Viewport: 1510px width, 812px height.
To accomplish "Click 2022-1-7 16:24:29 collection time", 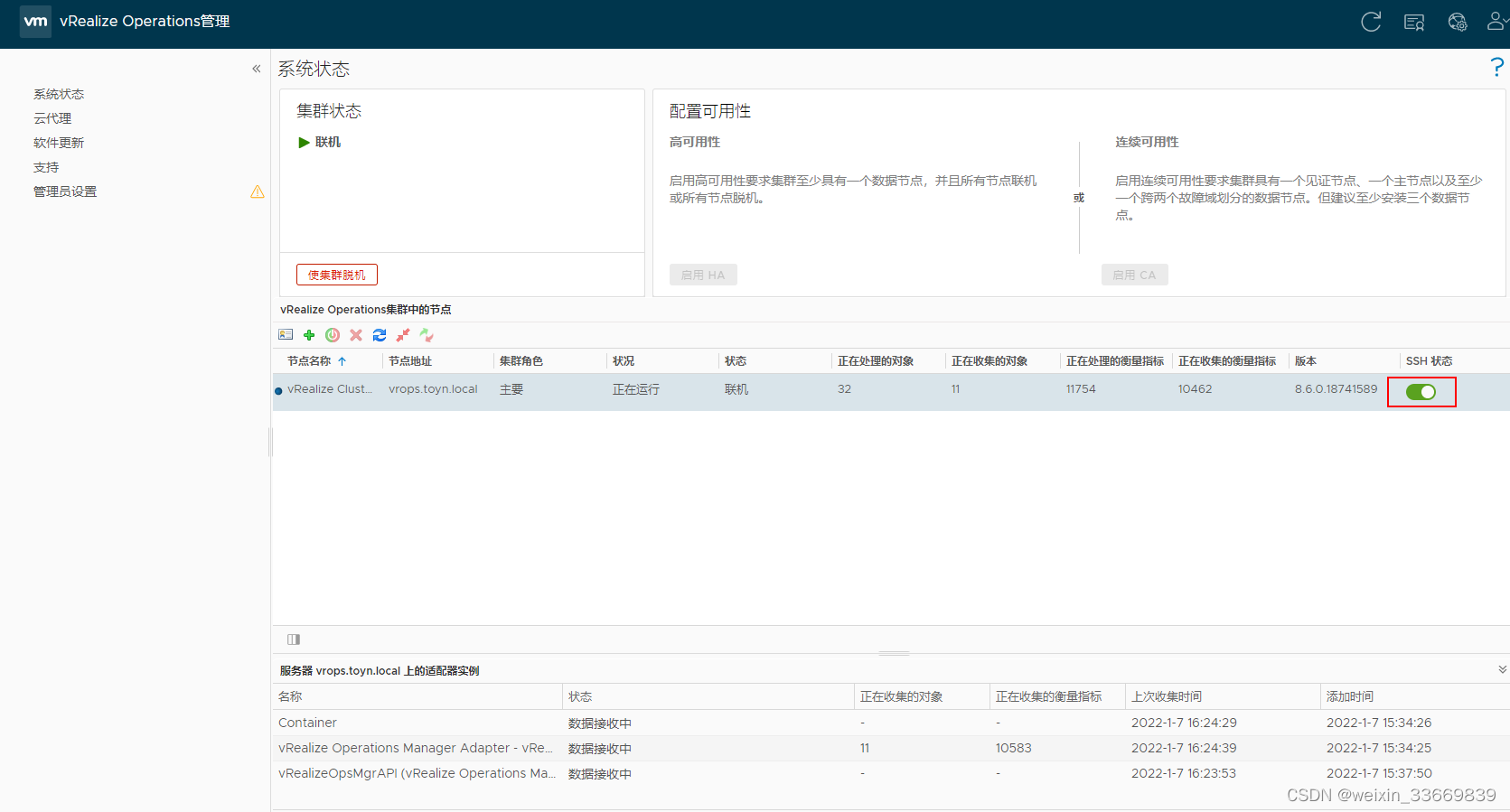I will coord(1184,723).
